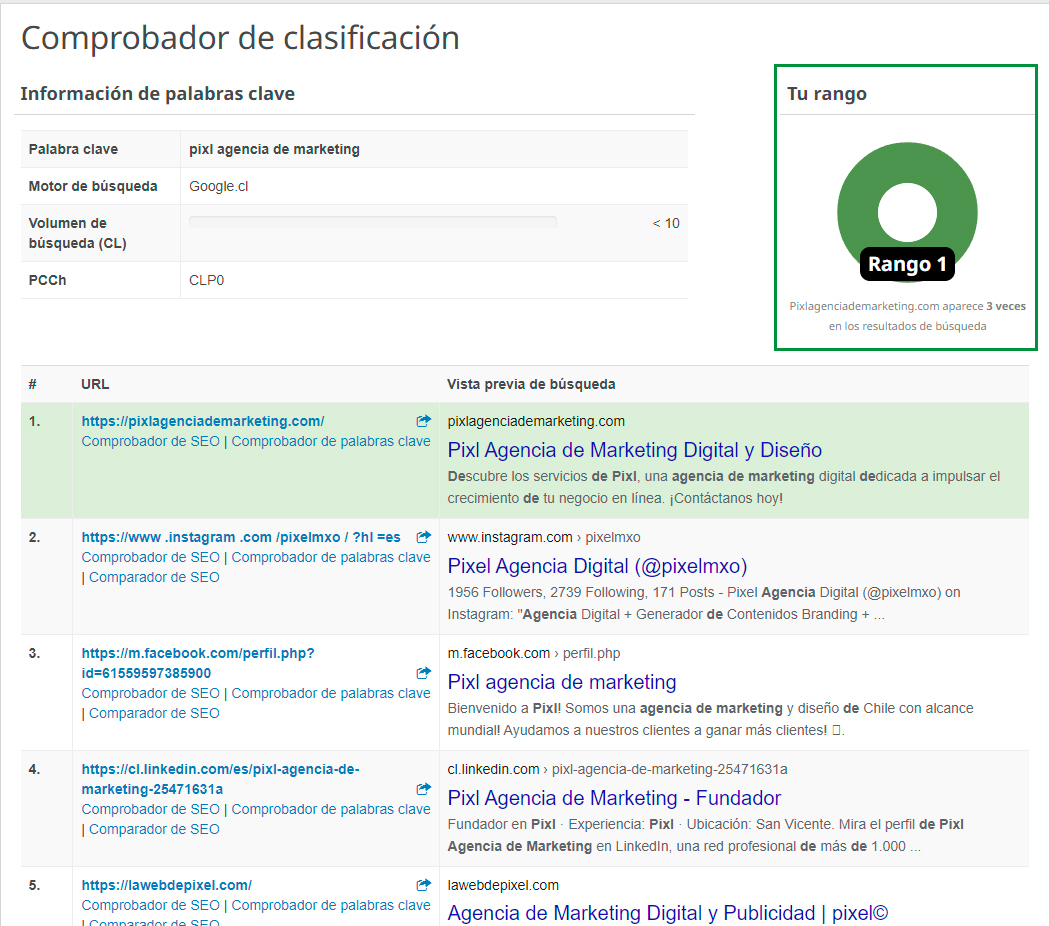Click Pixlagenciademarketing.com aparece 3 veces text
The height and width of the screenshot is (926, 1049).
pos(907,306)
